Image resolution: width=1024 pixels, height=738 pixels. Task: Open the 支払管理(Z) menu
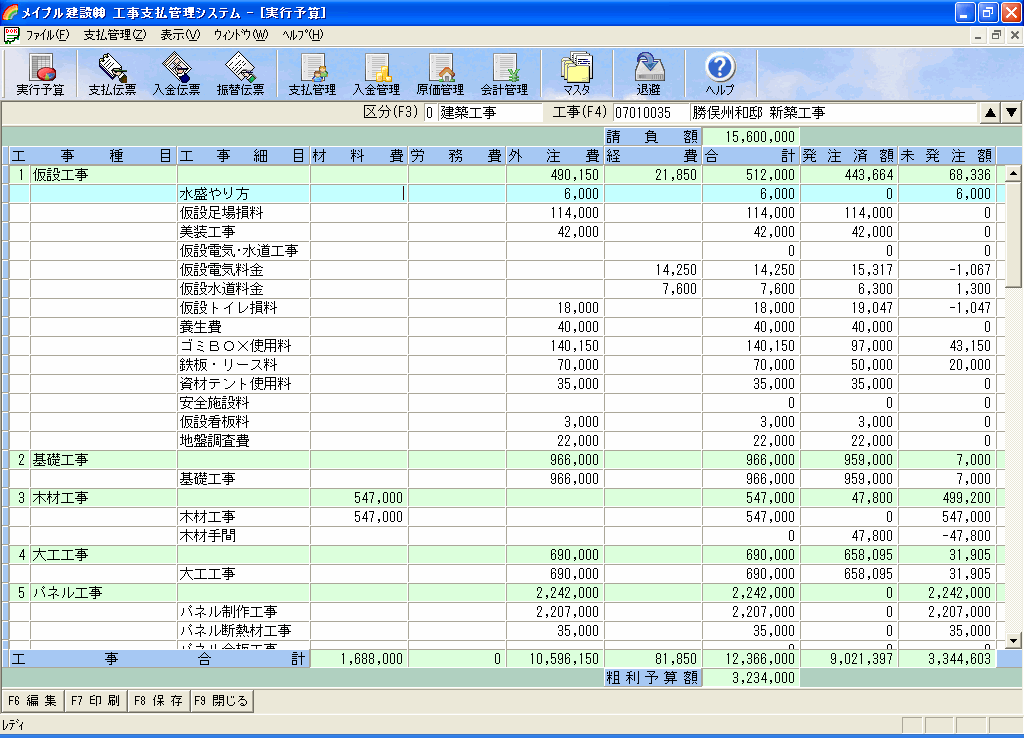pyautogui.click(x=114, y=35)
